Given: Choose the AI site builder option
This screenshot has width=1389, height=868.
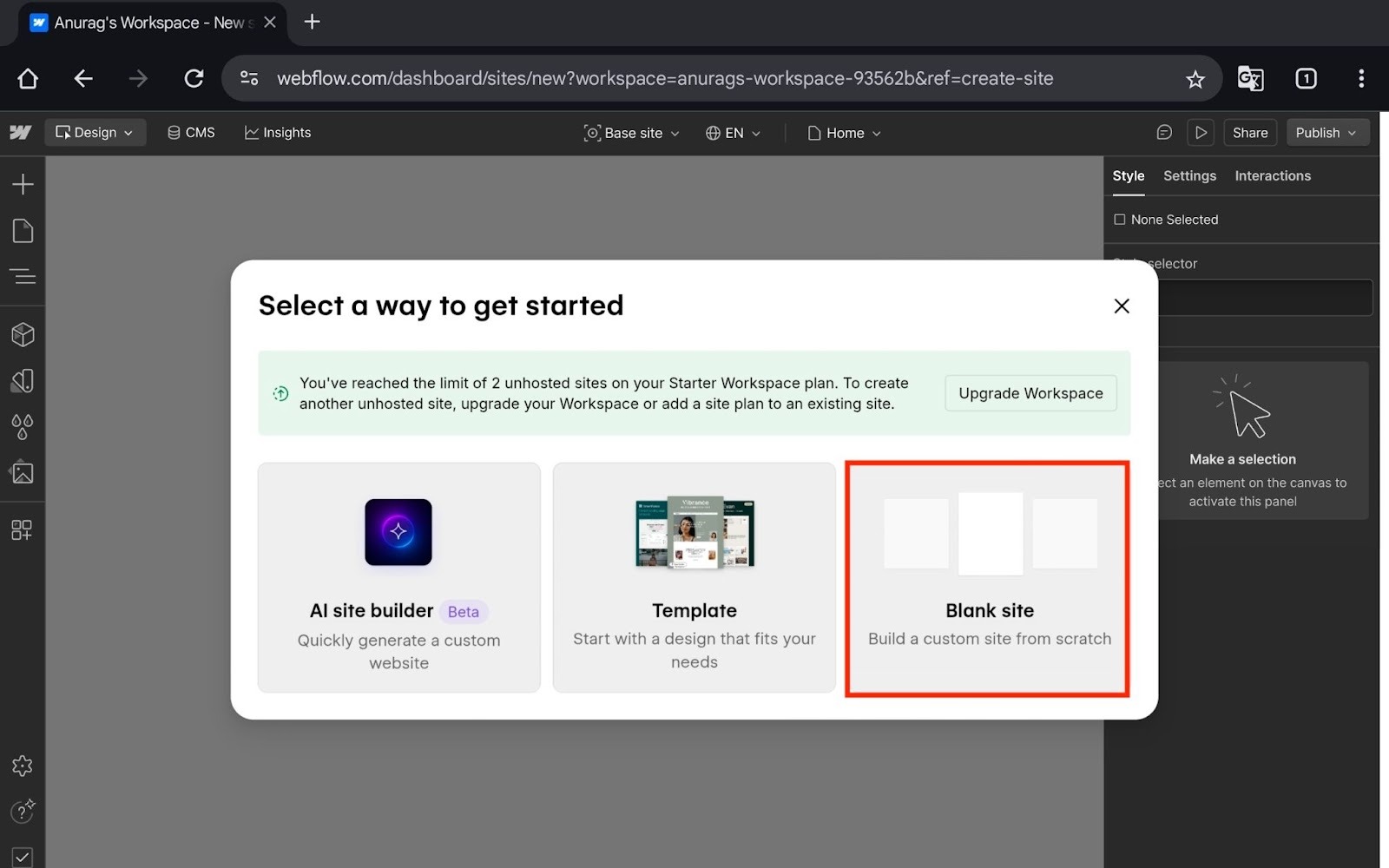Looking at the screenshot, I should (399, 577).
